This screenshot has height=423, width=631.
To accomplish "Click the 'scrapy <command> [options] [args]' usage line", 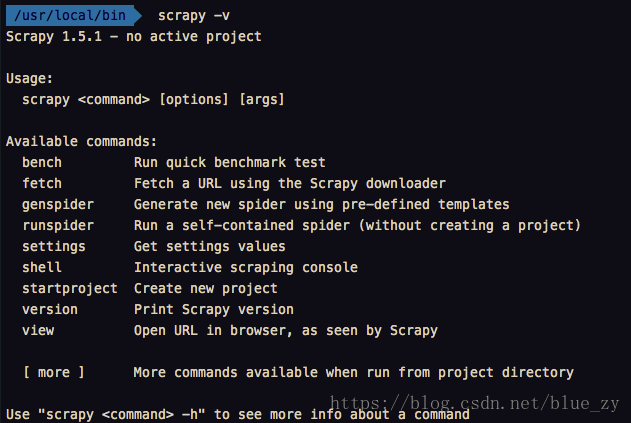I will tap(153, 99).
